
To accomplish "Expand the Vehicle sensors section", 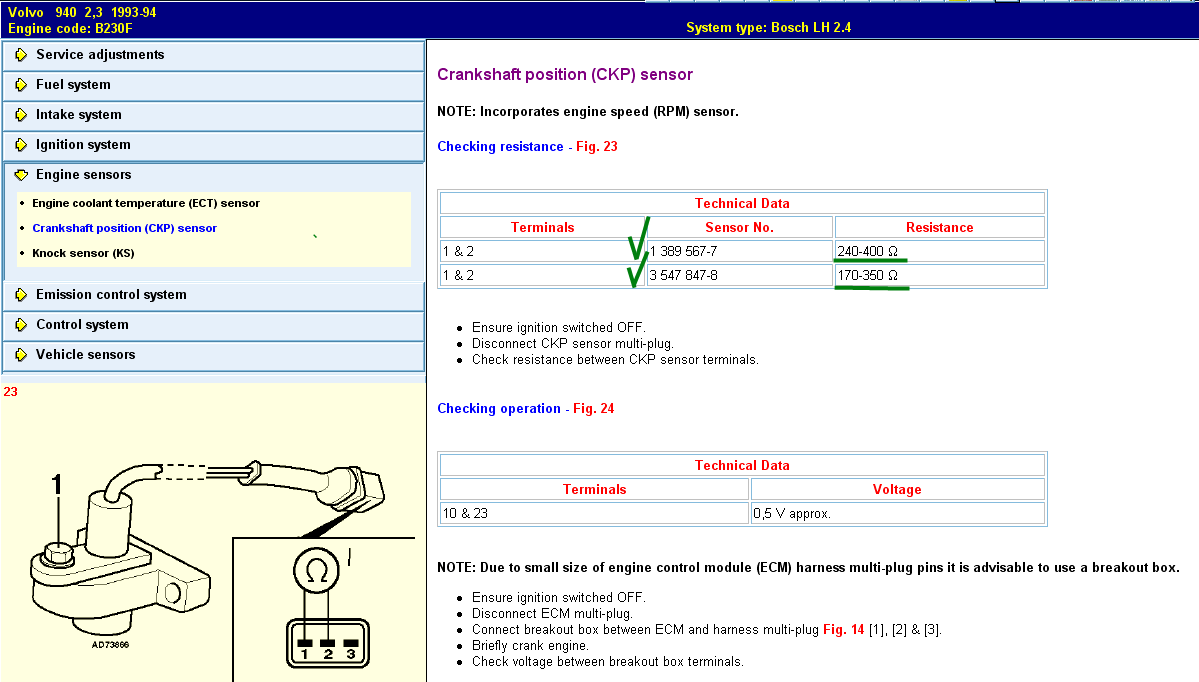I will click(214, 355).
